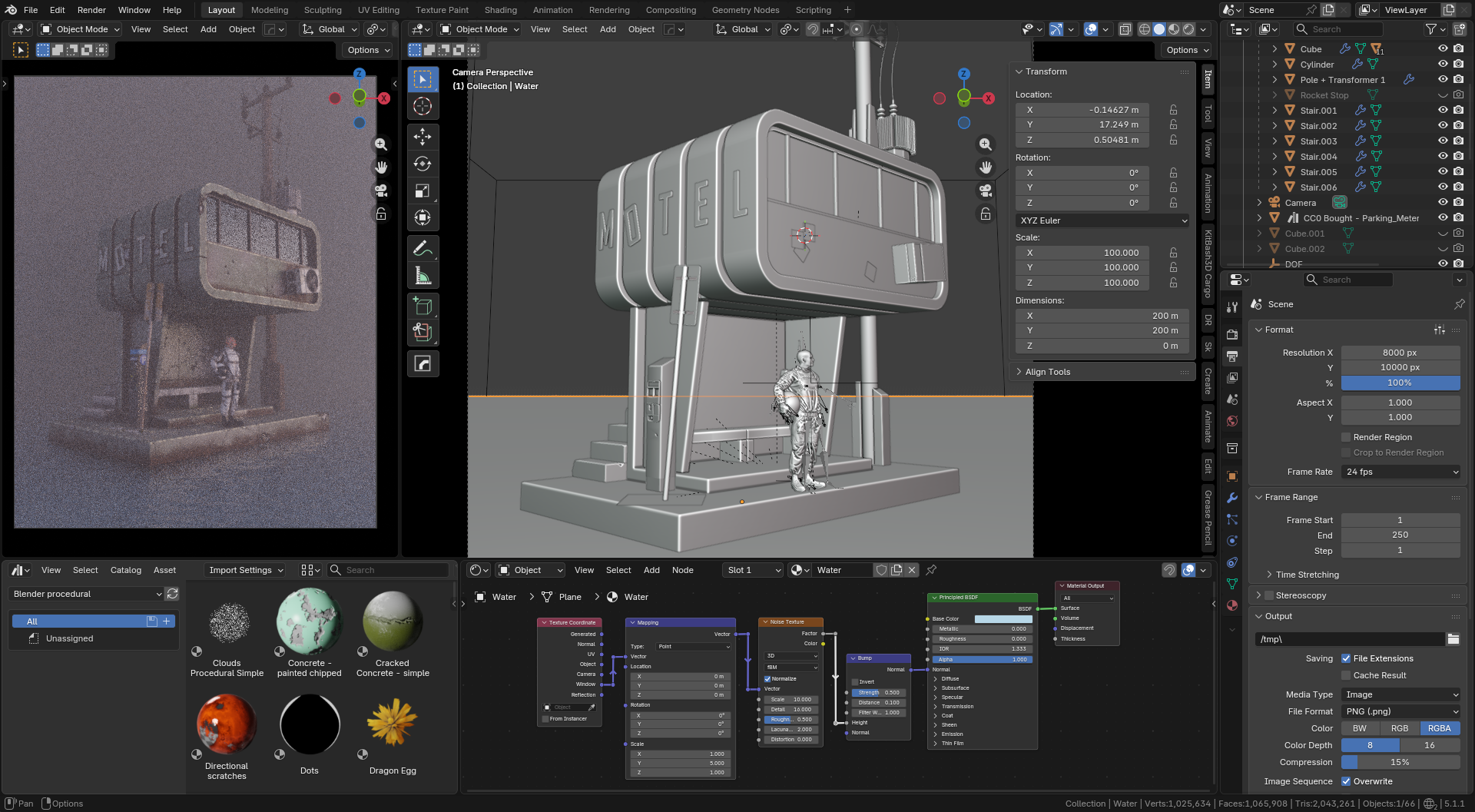Open the Render properties tab icon
Image resolution: width=1475 pixels, height=812 pixels.
1232,335
